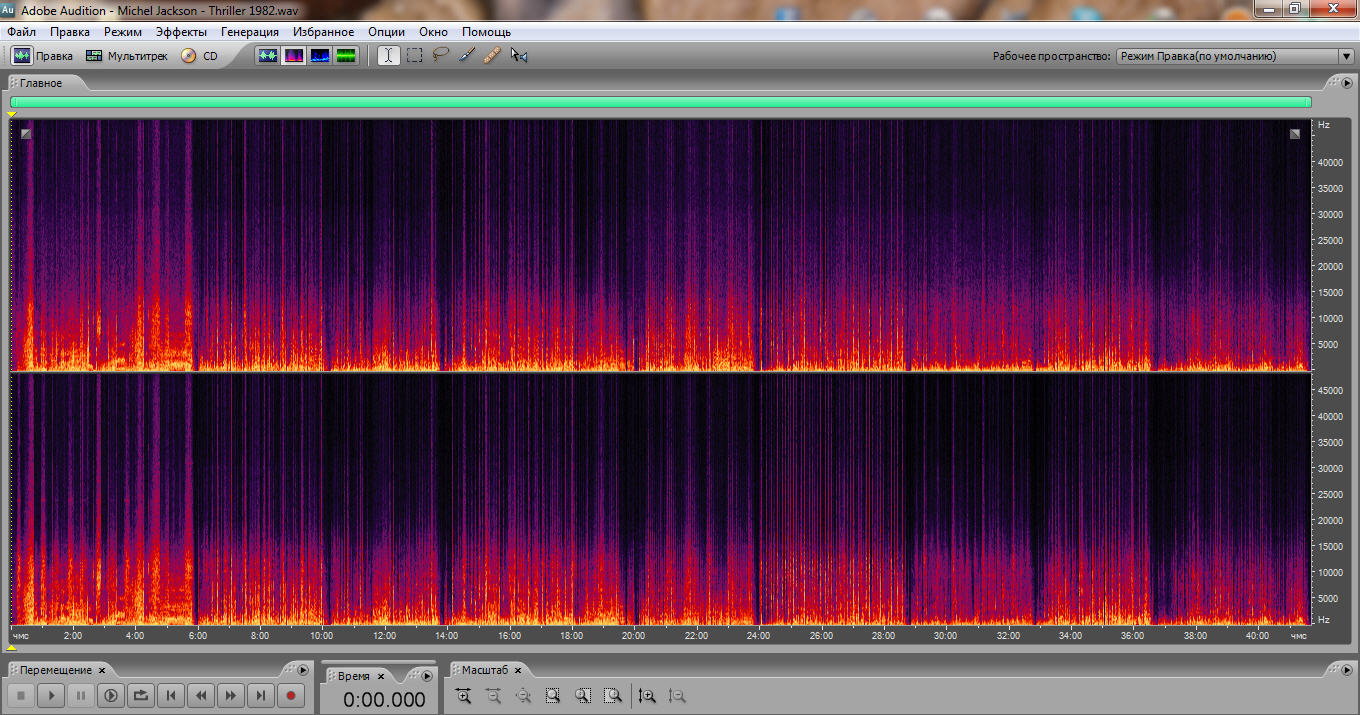
Task: Choose the Lasso Selection tool
Action: 440,56
